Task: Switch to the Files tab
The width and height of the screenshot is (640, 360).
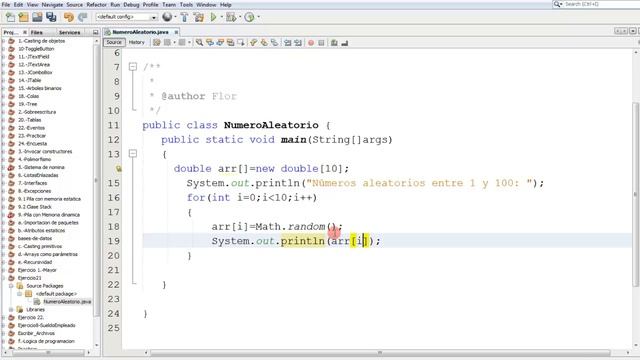Action: (x=36, y=32)
